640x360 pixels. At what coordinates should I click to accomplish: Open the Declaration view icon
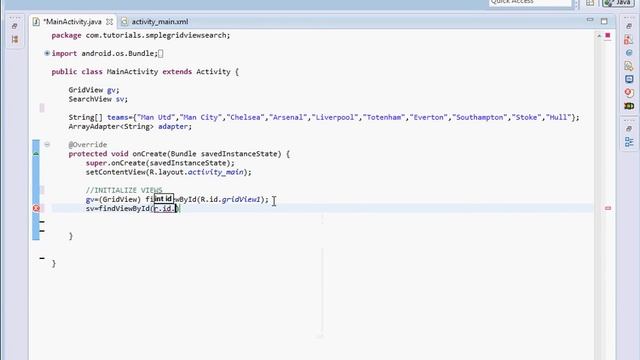point(629,66)
